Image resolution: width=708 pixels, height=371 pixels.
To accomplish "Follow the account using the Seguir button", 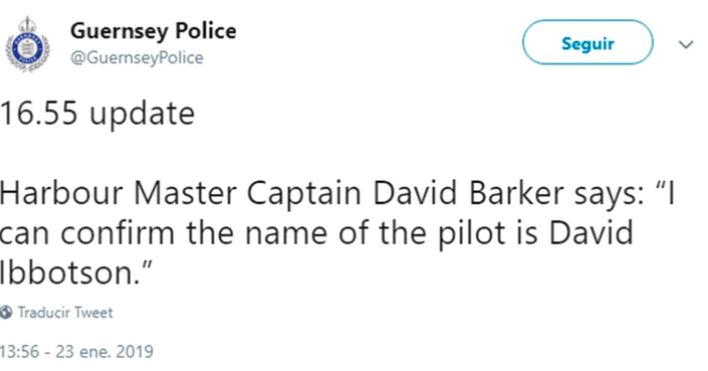I will coord(587,42).
